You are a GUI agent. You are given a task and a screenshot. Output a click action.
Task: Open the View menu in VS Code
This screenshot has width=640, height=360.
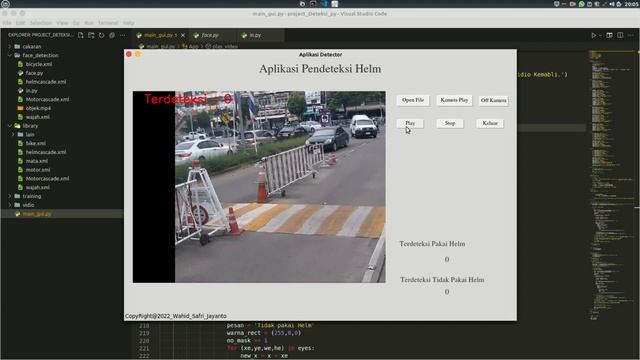click(62, 23)
